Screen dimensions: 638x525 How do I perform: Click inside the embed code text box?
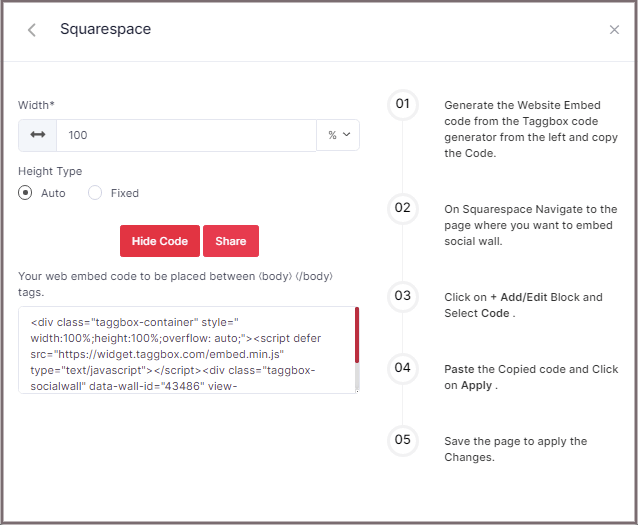tap(185, 350)
